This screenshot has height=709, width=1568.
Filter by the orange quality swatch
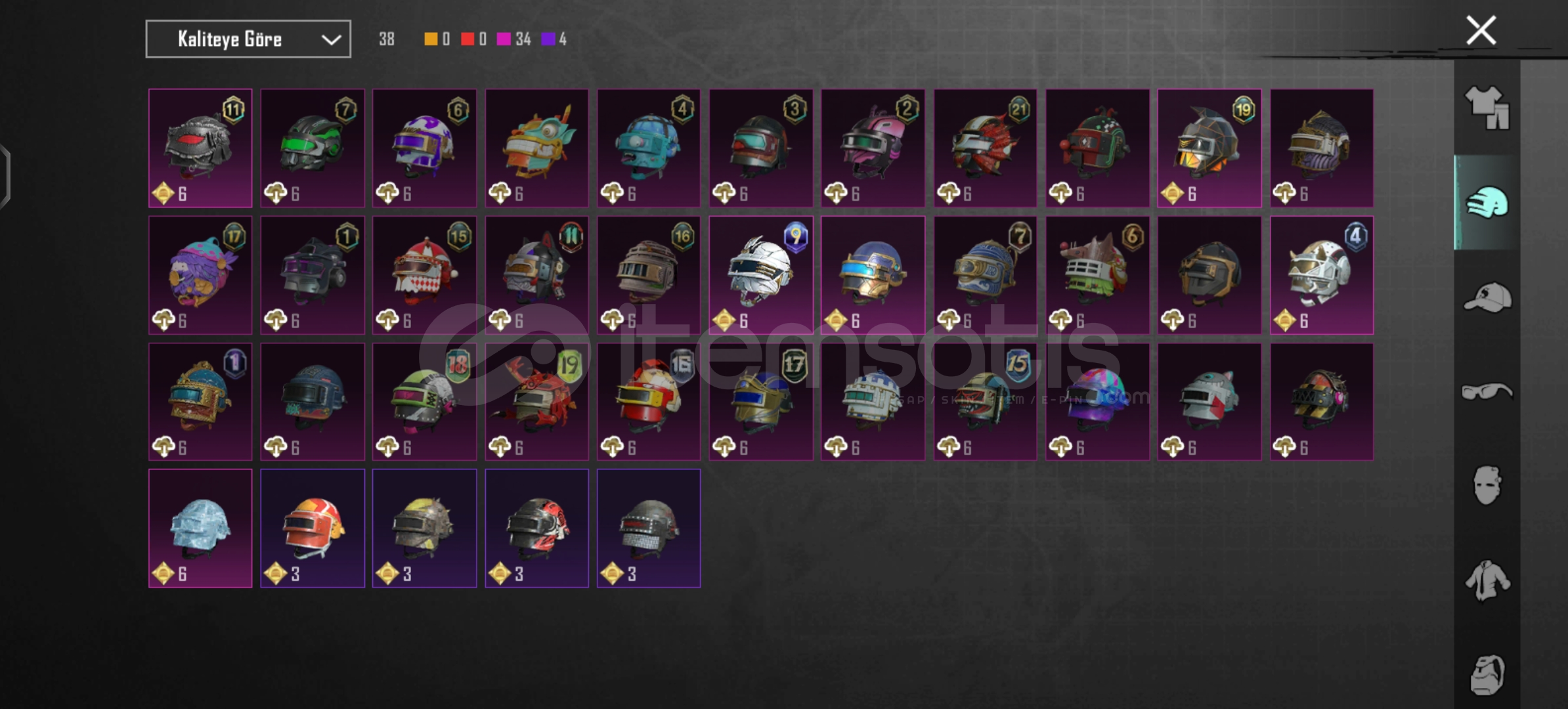click(431, 39)
